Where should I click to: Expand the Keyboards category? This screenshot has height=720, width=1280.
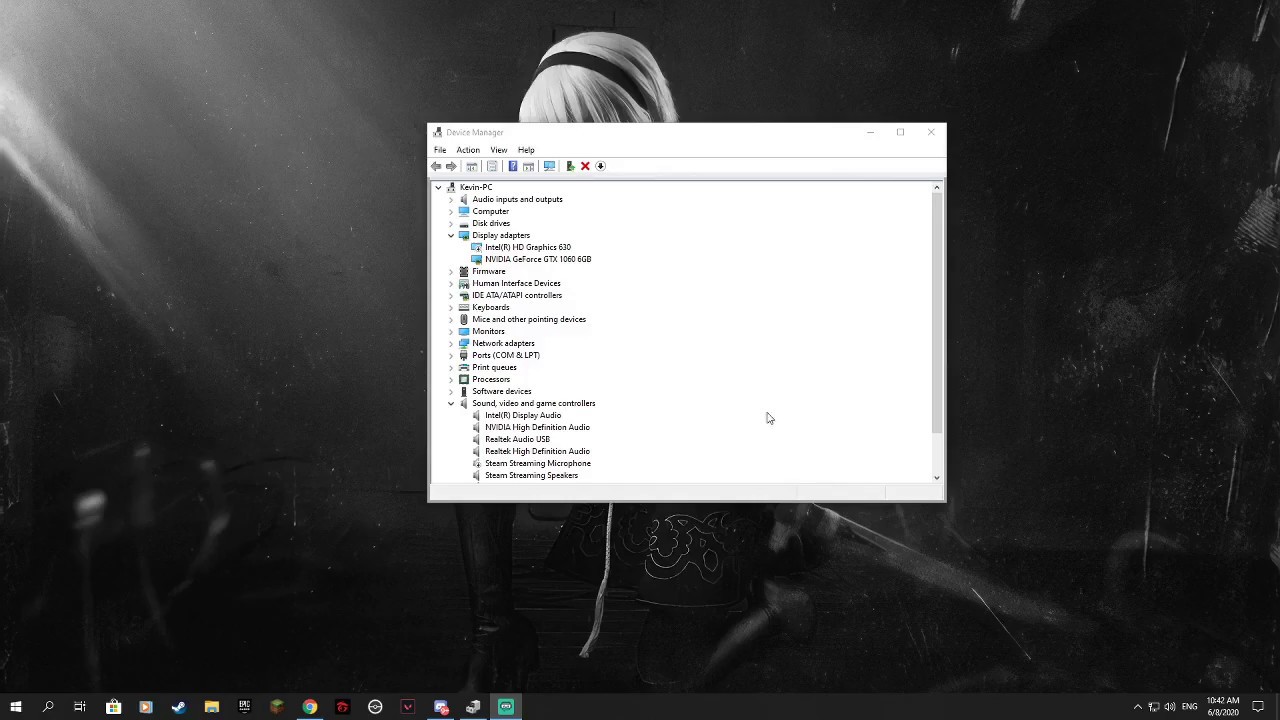tap(450, 307)
